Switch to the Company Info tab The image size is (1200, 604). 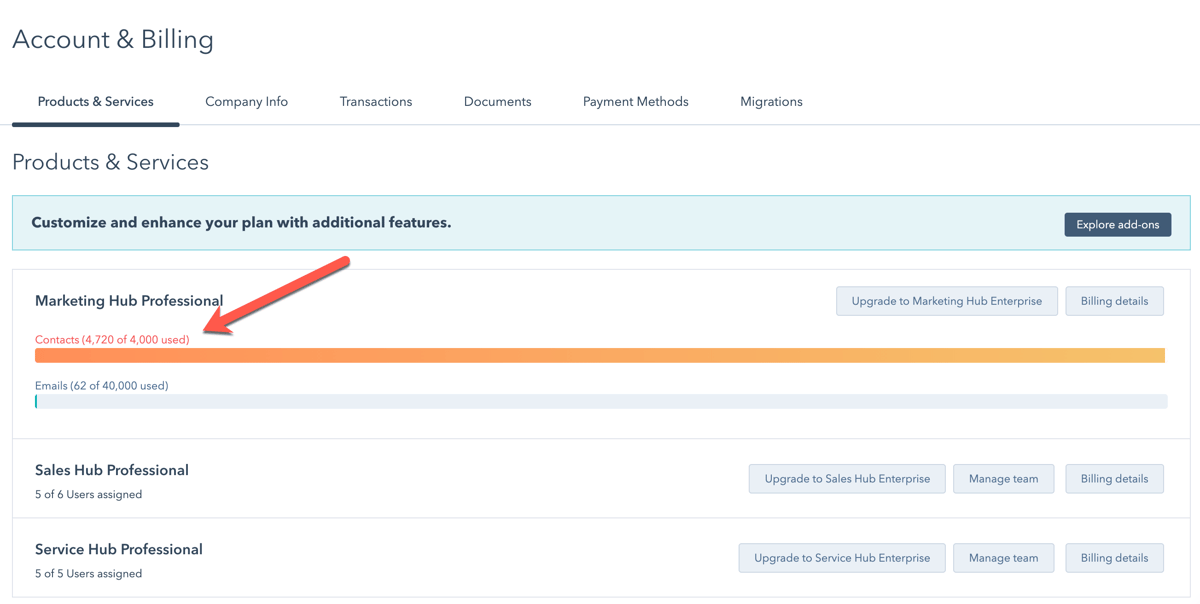(246, 101)
